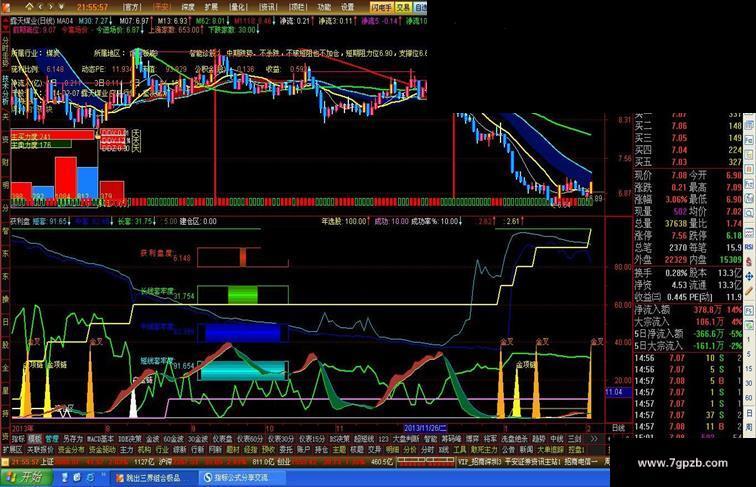Select the 大盘判断 indicator tab
This screenshot has height=487, width=756.
(406, 439)
